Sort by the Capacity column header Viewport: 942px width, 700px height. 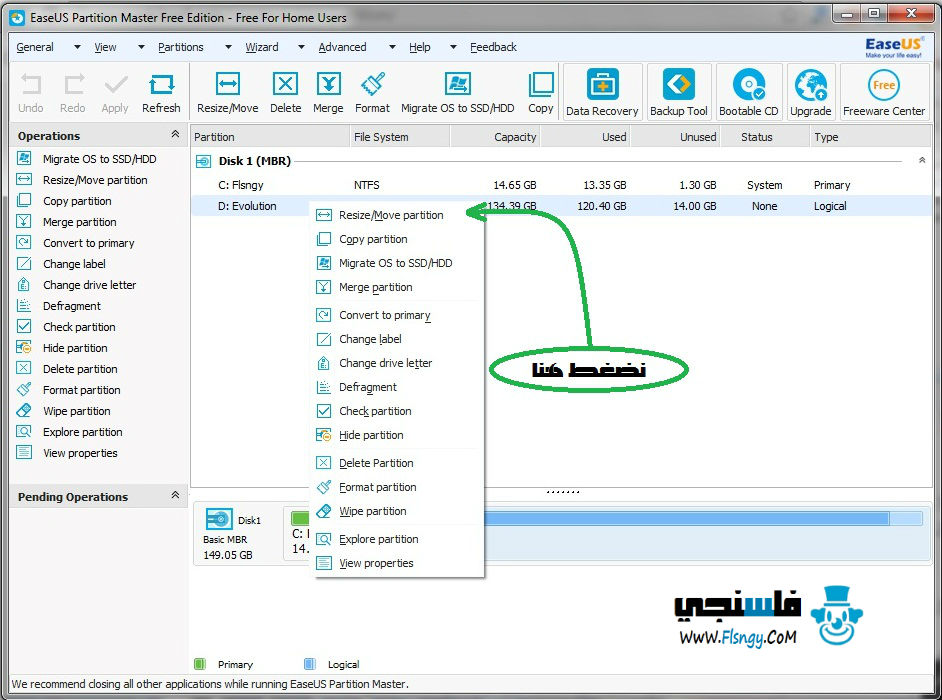click(495, 137)
